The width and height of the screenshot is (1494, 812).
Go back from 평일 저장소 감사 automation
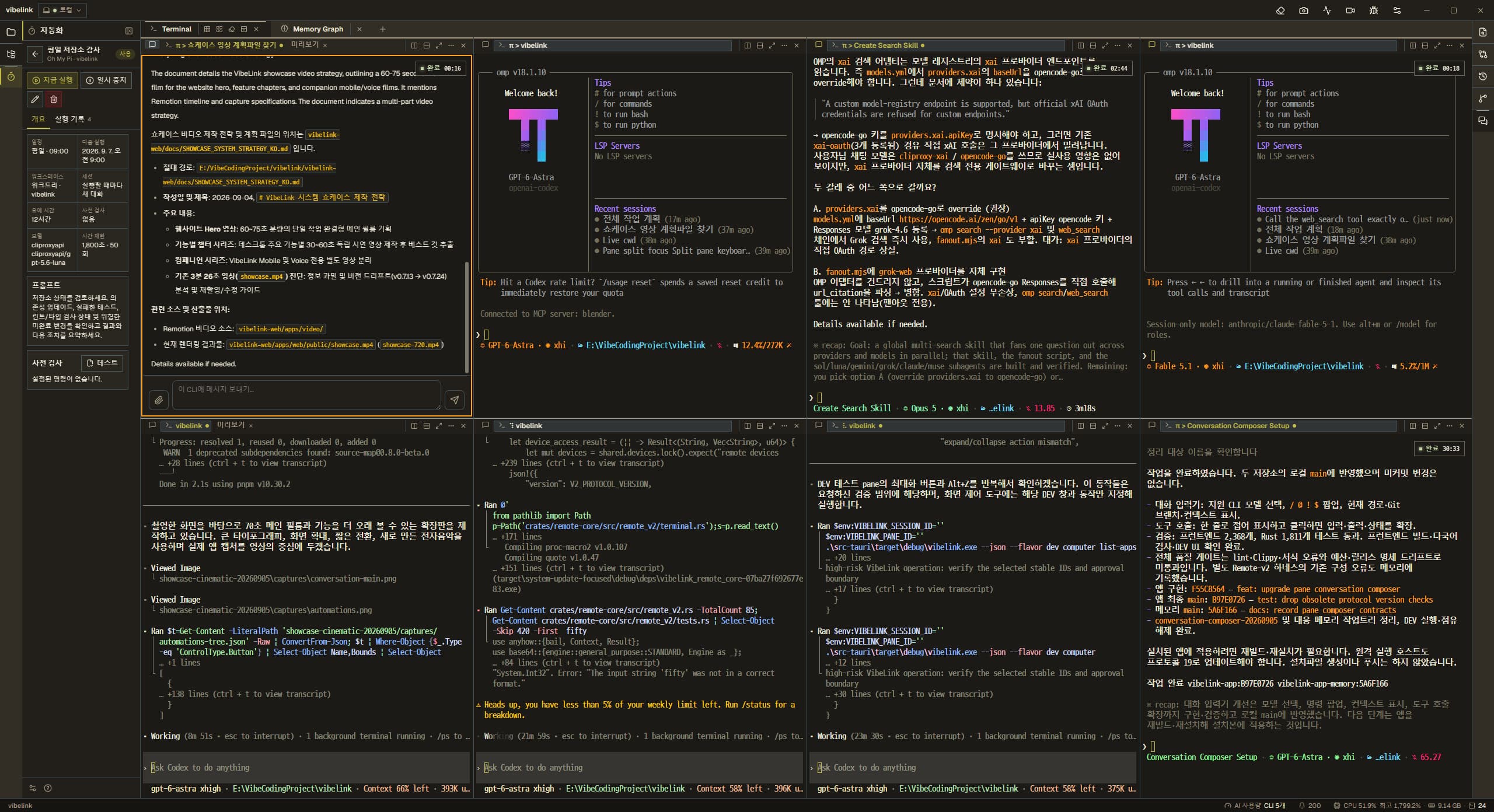click(x=35, y=54)
